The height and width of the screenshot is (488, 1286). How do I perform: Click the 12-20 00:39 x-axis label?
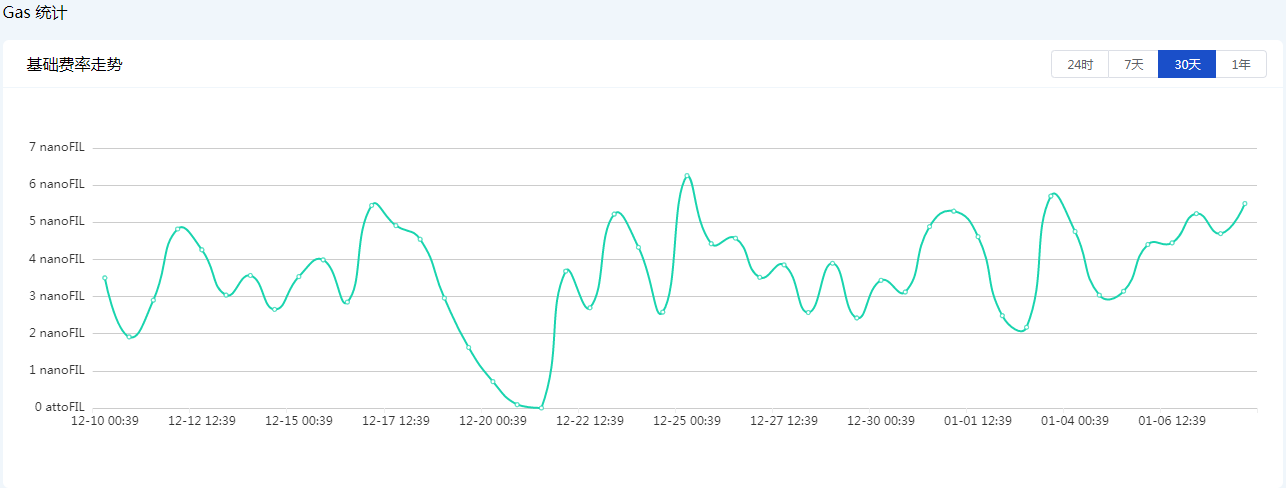(x=493, y=422)
